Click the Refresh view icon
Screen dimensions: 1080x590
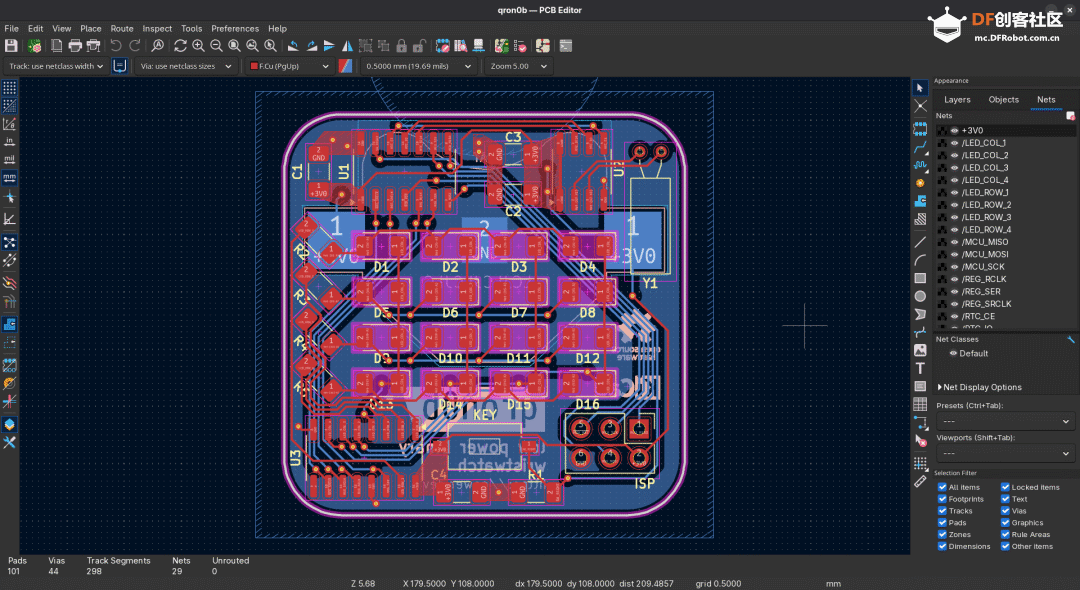point(180,46)
